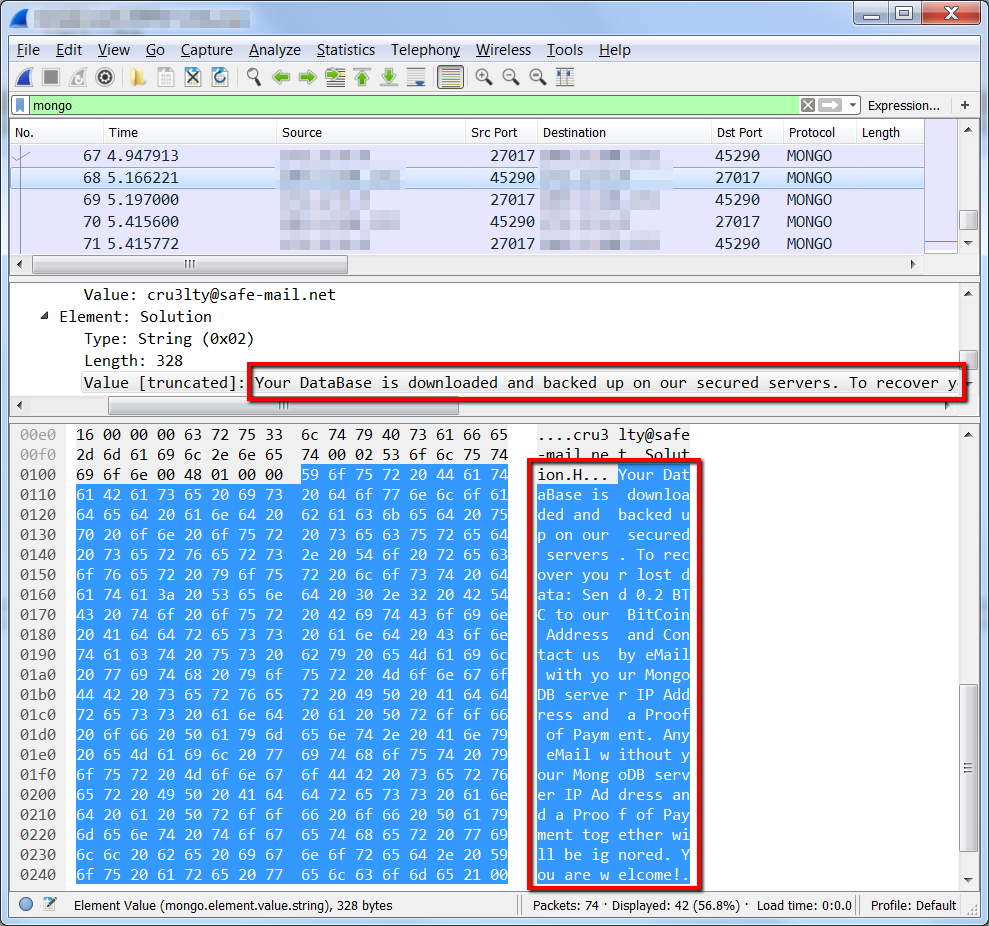Image resolution: width=989 pixels, height=926 pixels.
Task: Start capture with the shark fin icon
Action: (25, 78)
